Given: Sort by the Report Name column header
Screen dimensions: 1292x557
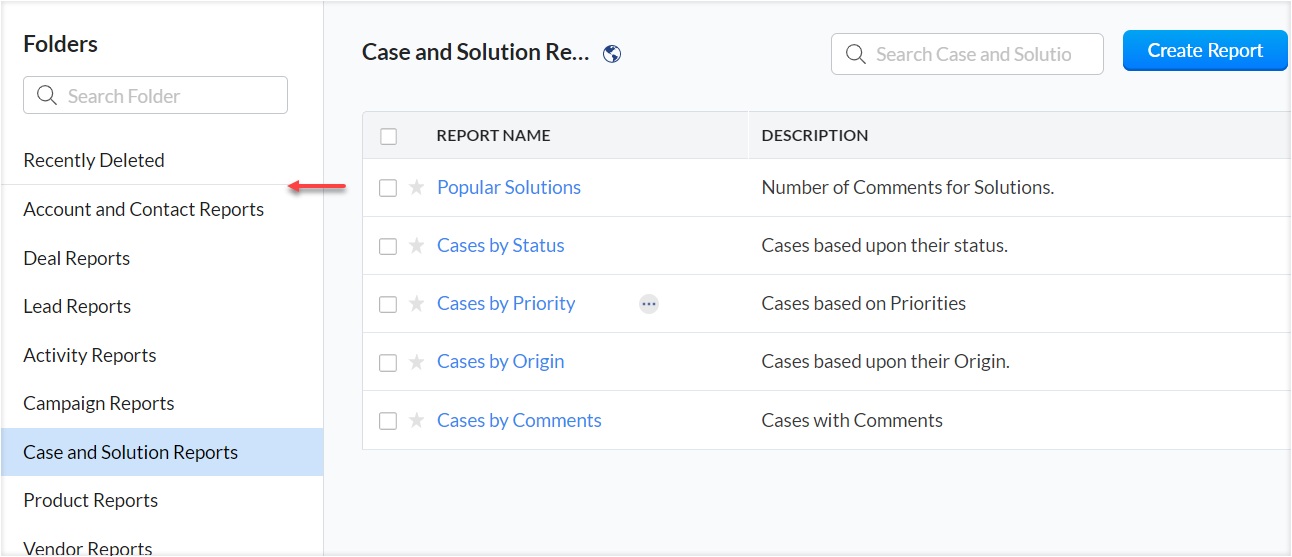Looking at the screenshot, I should click(x=494, y=136).
